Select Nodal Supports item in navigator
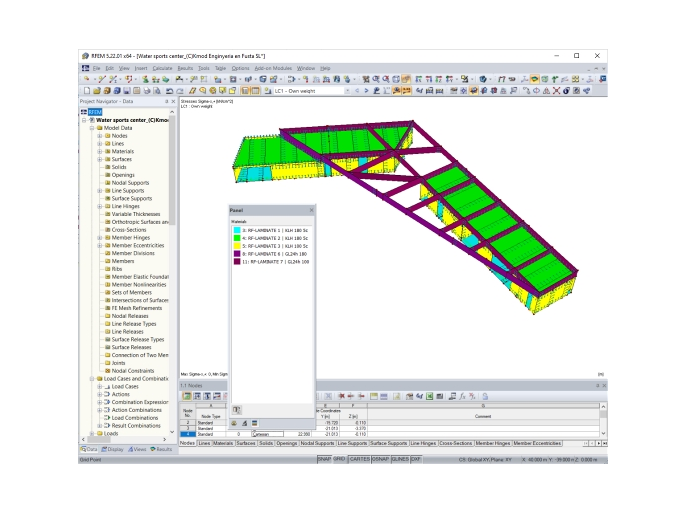This screenshot has width=686, height=514. [130, 183]
